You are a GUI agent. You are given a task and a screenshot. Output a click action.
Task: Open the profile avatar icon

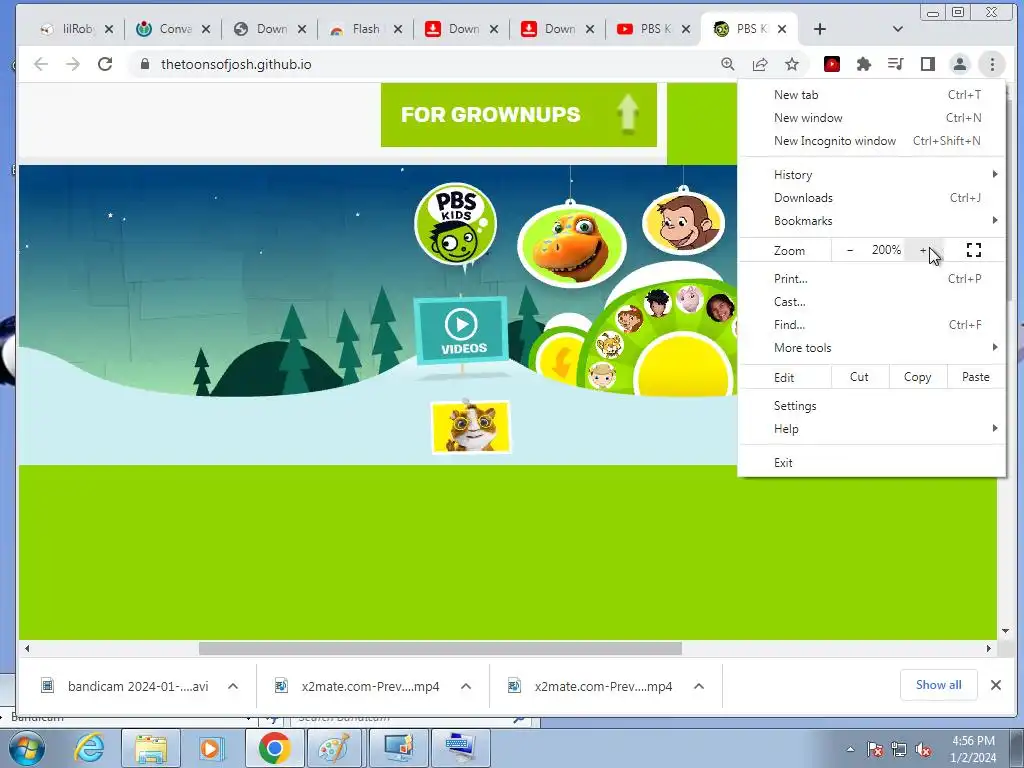coord(959,64)
